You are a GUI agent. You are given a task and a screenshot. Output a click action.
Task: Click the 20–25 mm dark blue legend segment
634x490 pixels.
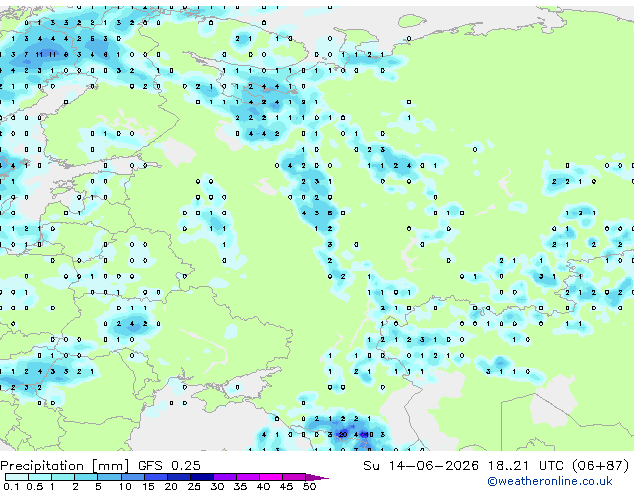pos(179,477)
